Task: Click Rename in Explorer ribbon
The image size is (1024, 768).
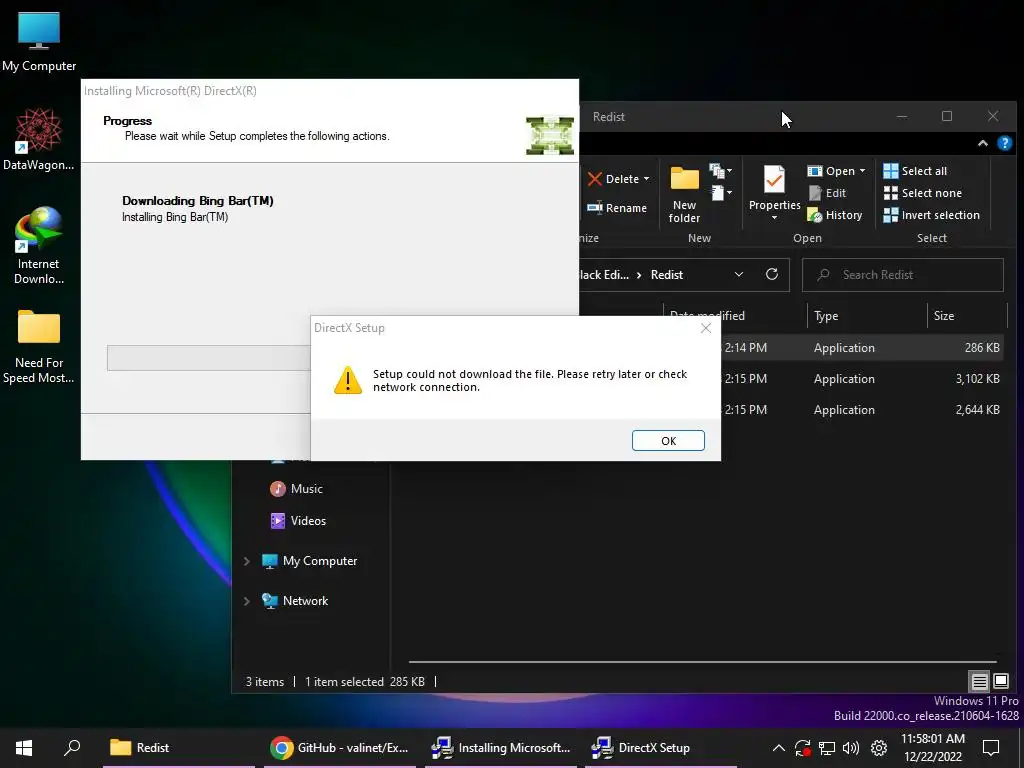Action: (x=616, y=208)
